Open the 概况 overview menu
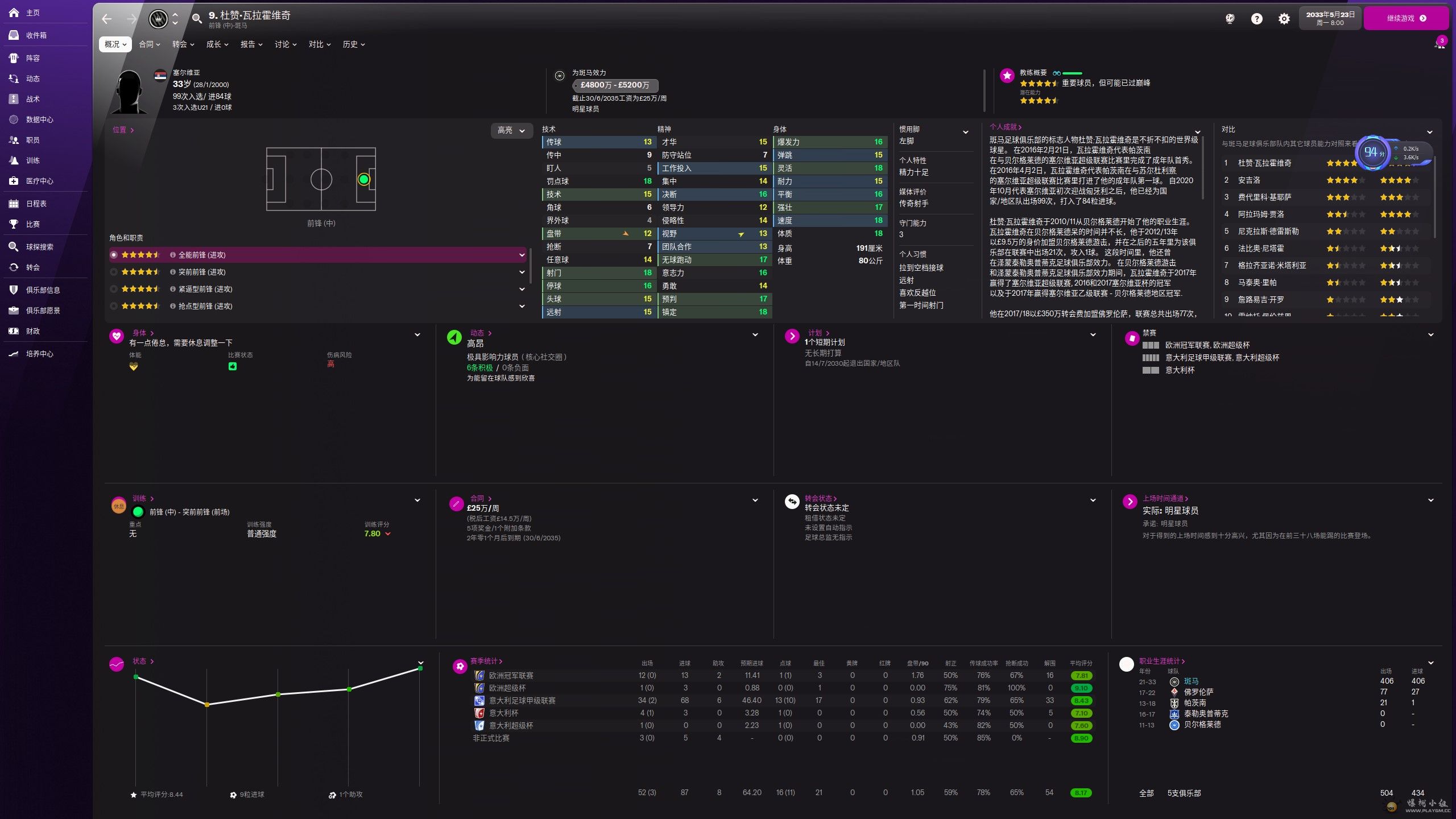This screenshot has height=819, width=1456. point(116,44)
